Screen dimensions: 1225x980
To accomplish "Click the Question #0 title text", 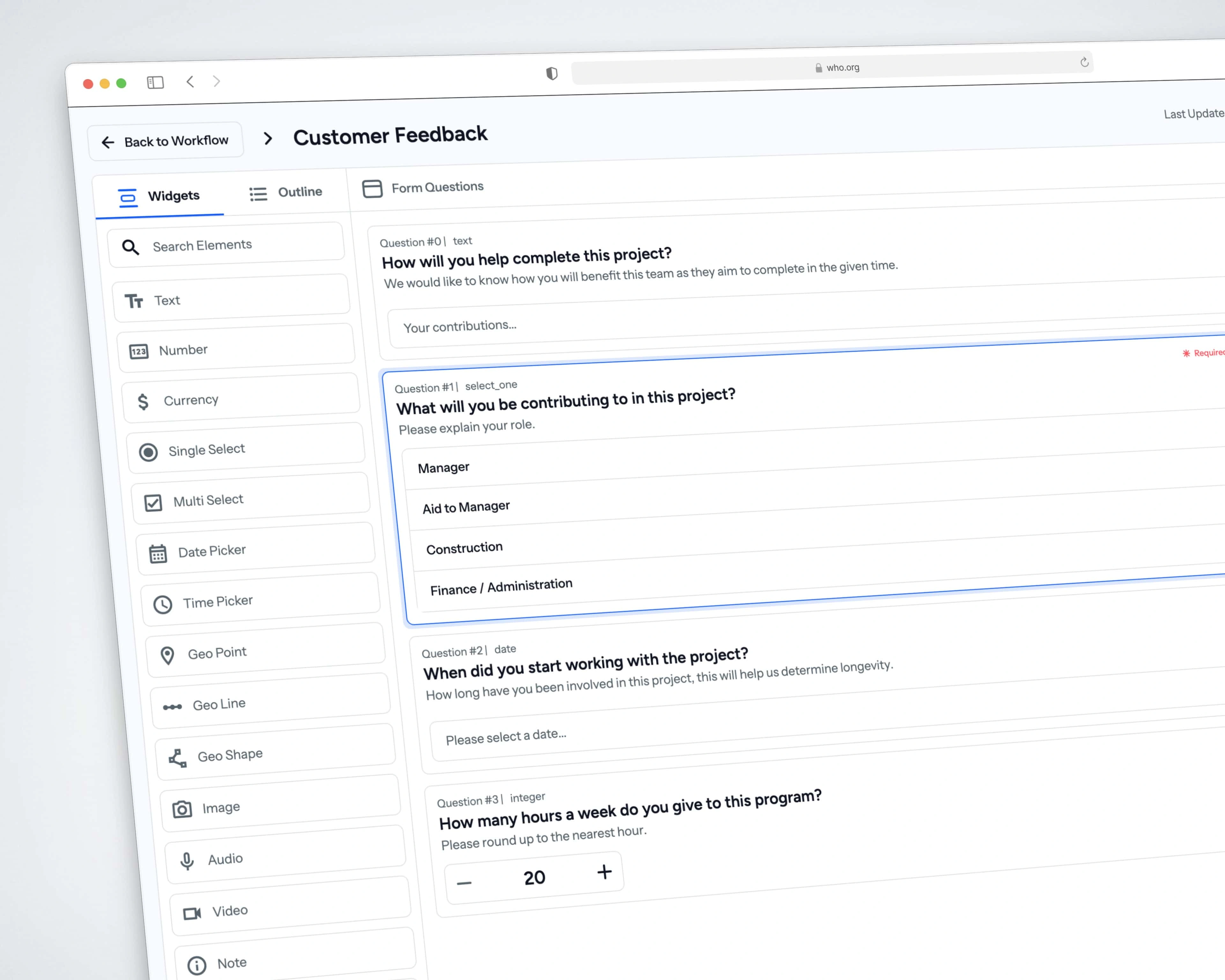I will click(526, 258).
